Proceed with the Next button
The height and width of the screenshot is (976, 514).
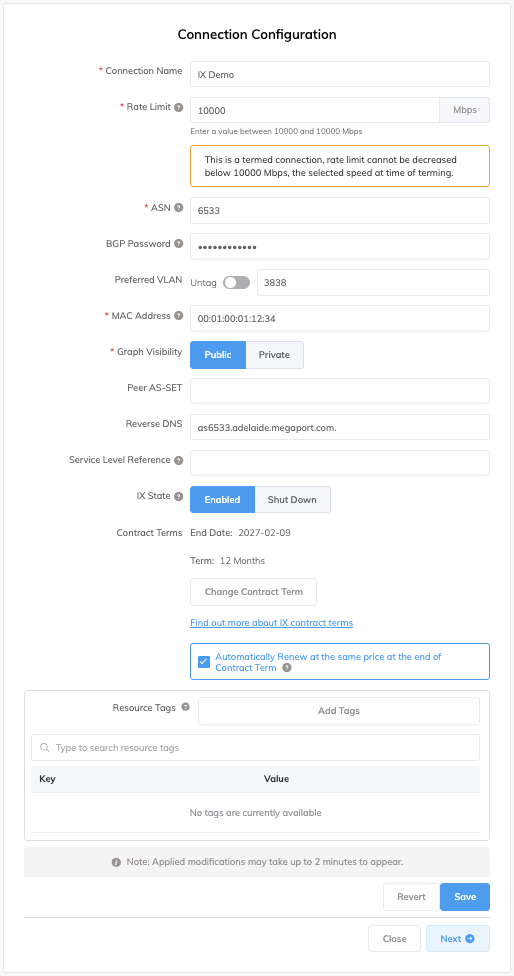[458, 939]
